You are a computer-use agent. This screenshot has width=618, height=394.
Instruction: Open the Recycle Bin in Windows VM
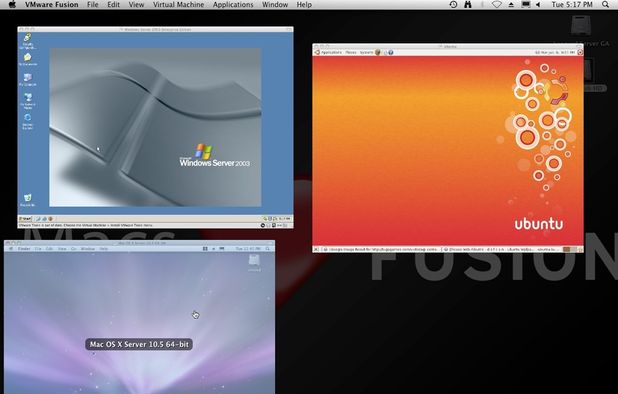pos(28,200)
